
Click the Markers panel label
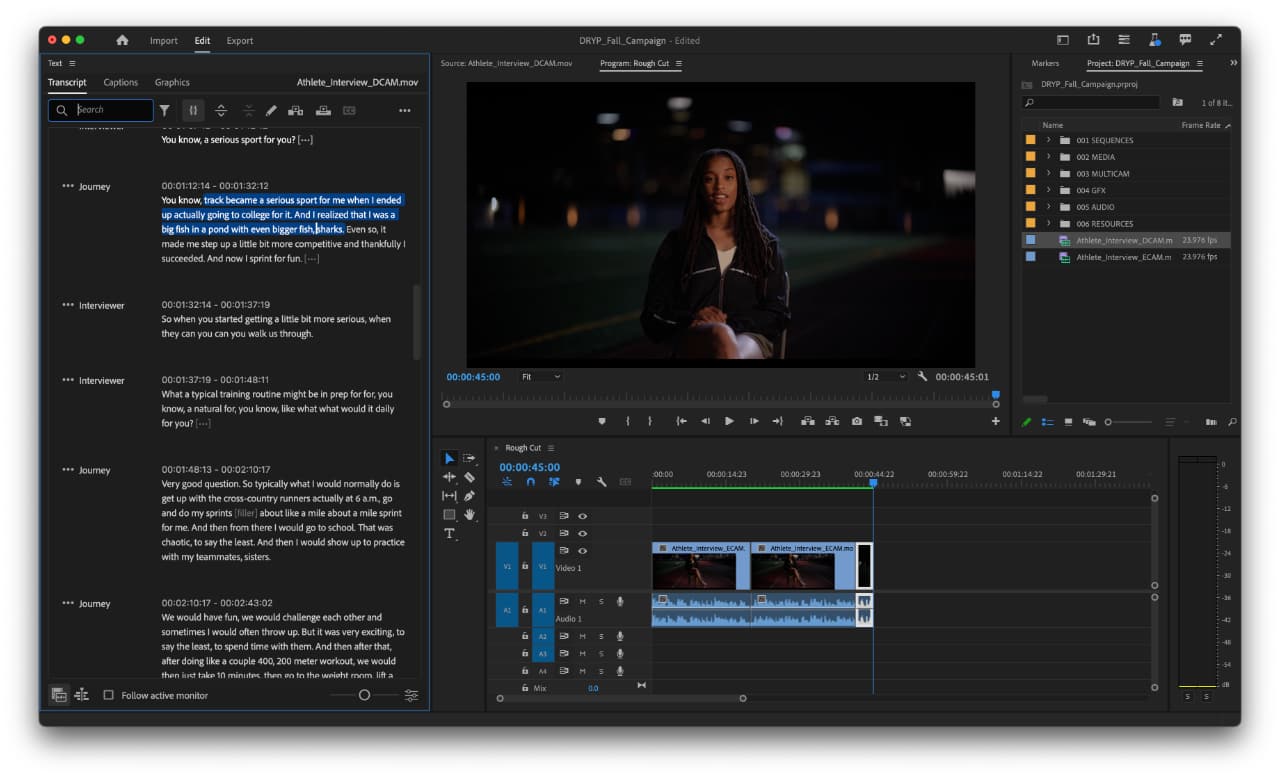1046,62
